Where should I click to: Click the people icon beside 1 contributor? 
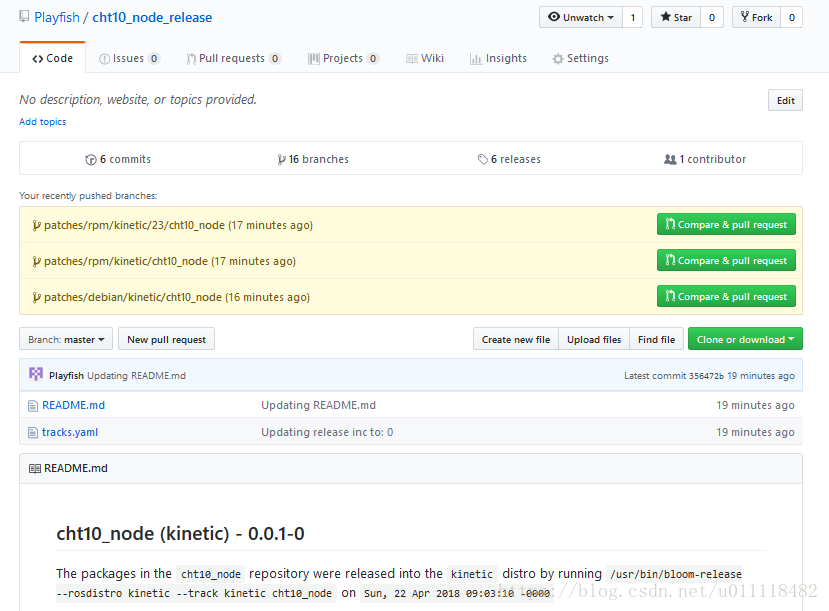[x=670, y=159]
